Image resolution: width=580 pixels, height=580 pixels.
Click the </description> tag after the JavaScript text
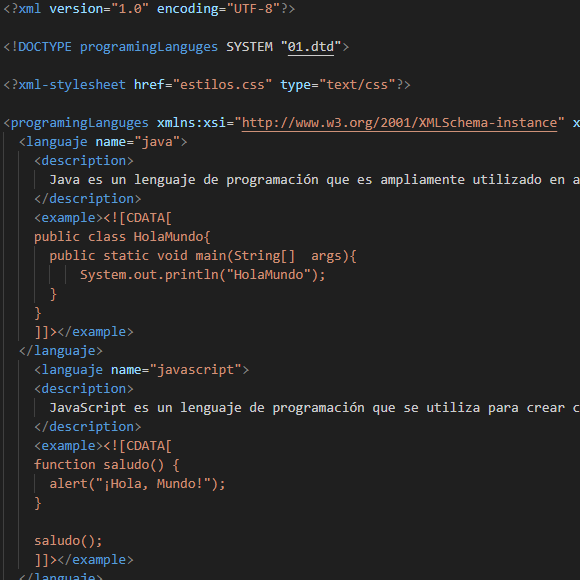pos(87,427)
